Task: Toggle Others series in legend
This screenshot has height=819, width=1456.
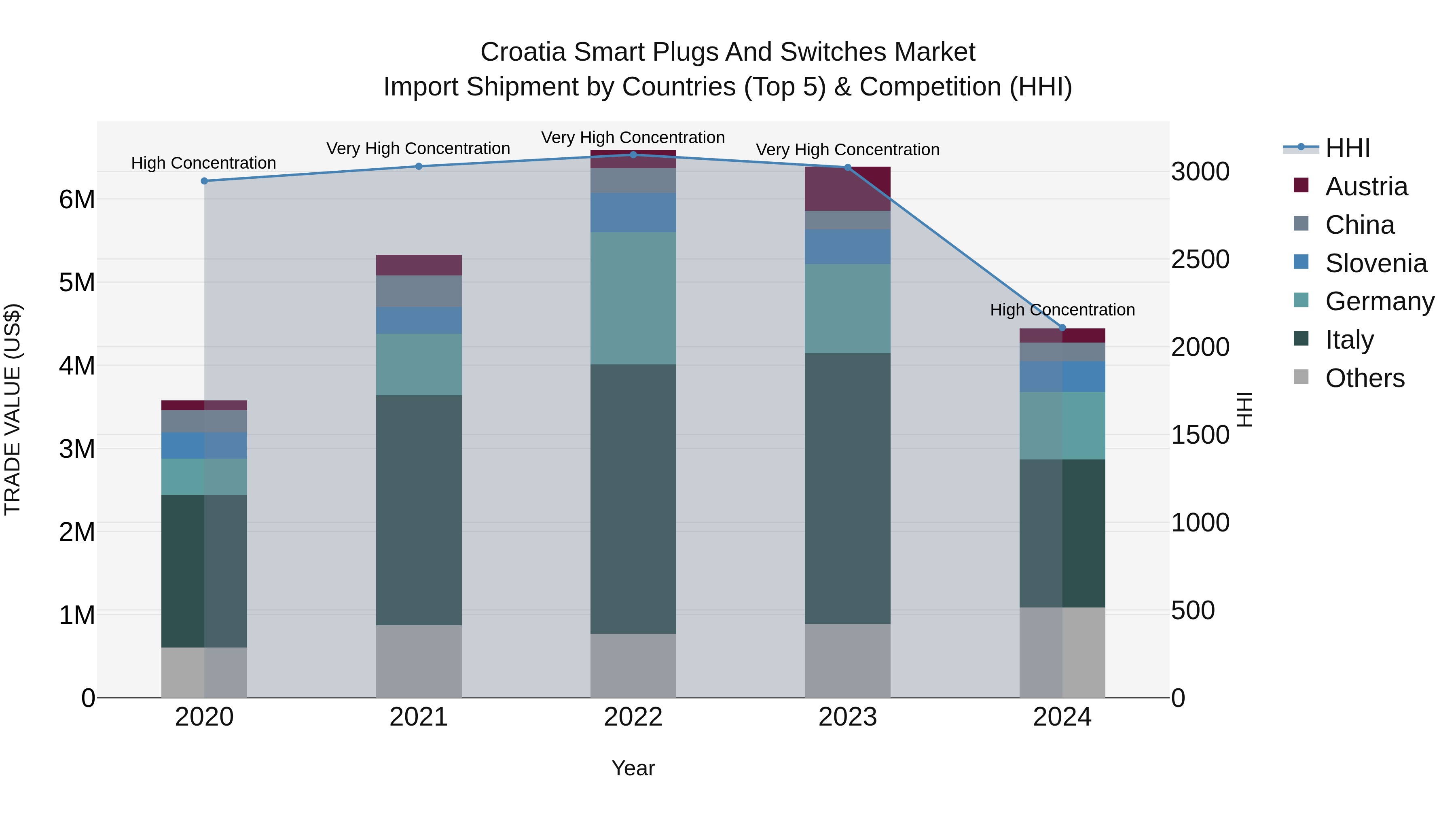Action: pos(1349,378)
